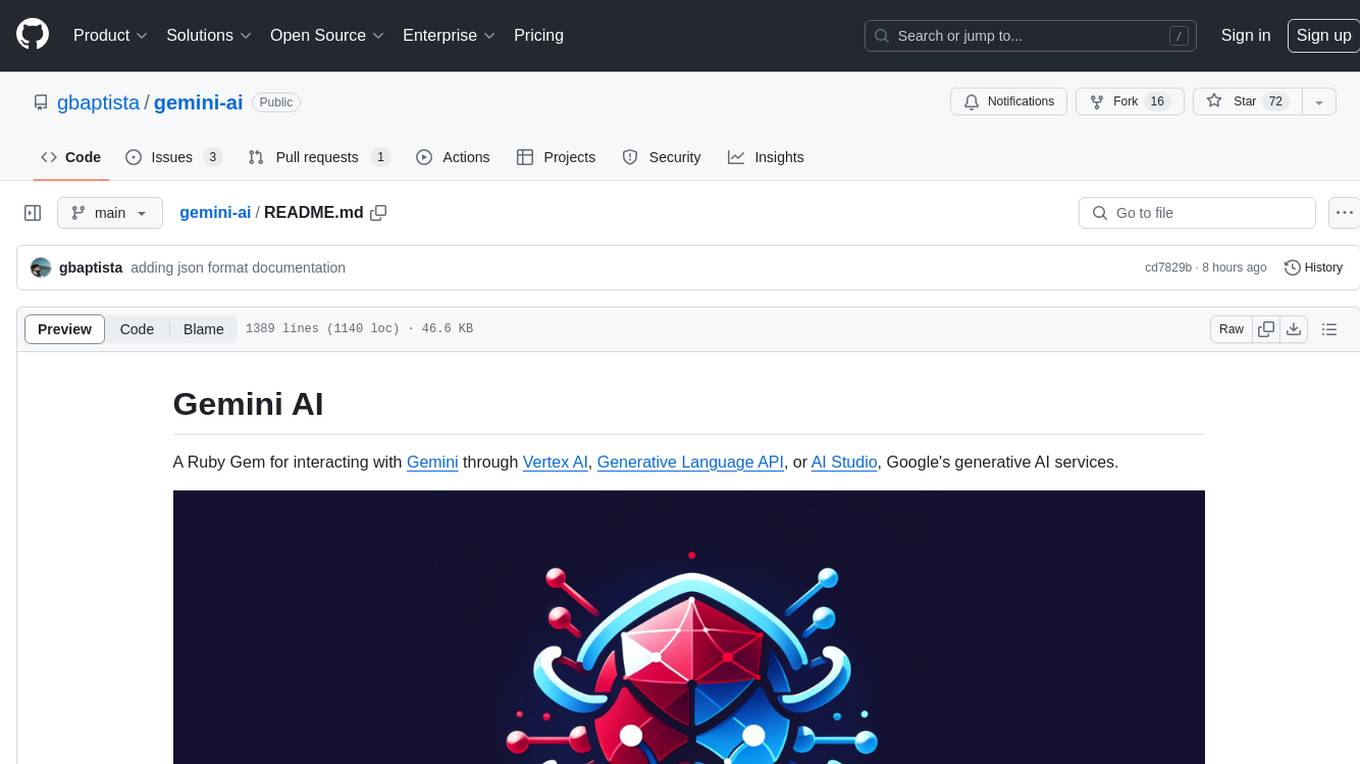Viewport: 1360px width, 764px height.
Task: Follow the Gemini hyperlink
Action: (432, 462)
